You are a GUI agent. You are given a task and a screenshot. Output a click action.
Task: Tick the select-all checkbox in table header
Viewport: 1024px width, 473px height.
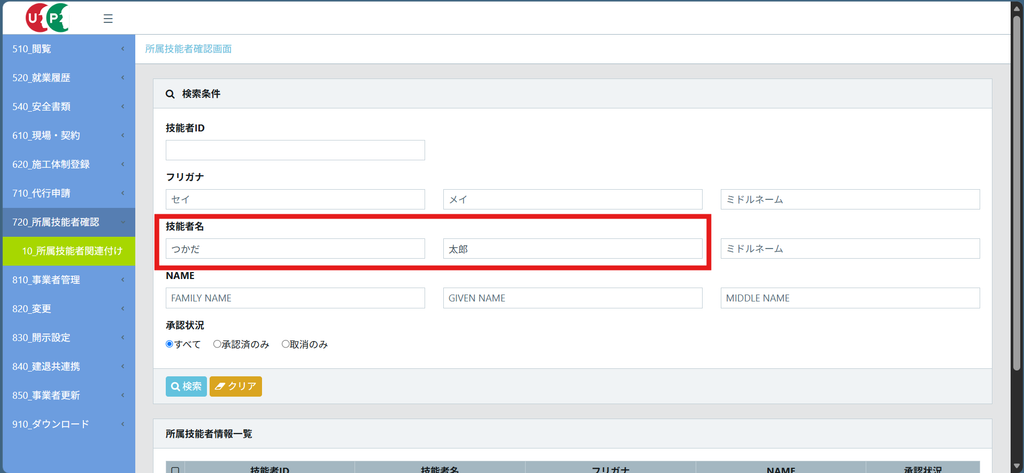pyautogui.click(x=175, y=470)
